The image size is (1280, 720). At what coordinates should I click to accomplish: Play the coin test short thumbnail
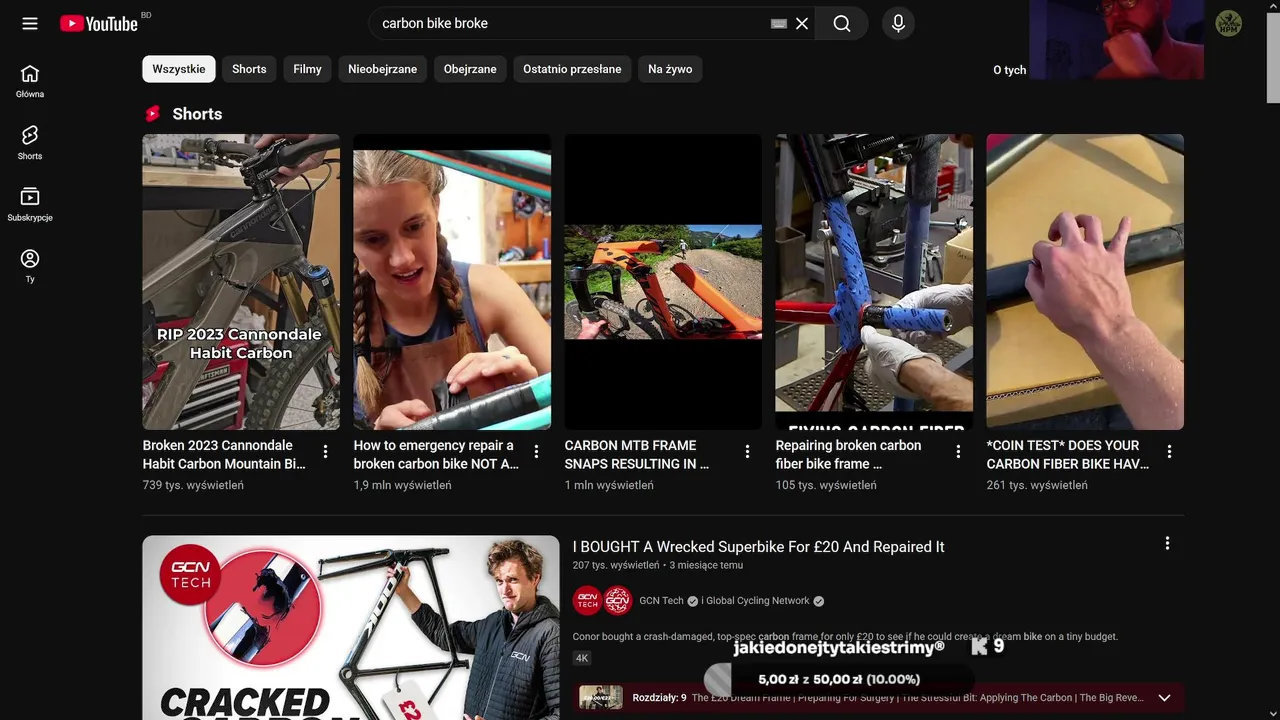1085,282
